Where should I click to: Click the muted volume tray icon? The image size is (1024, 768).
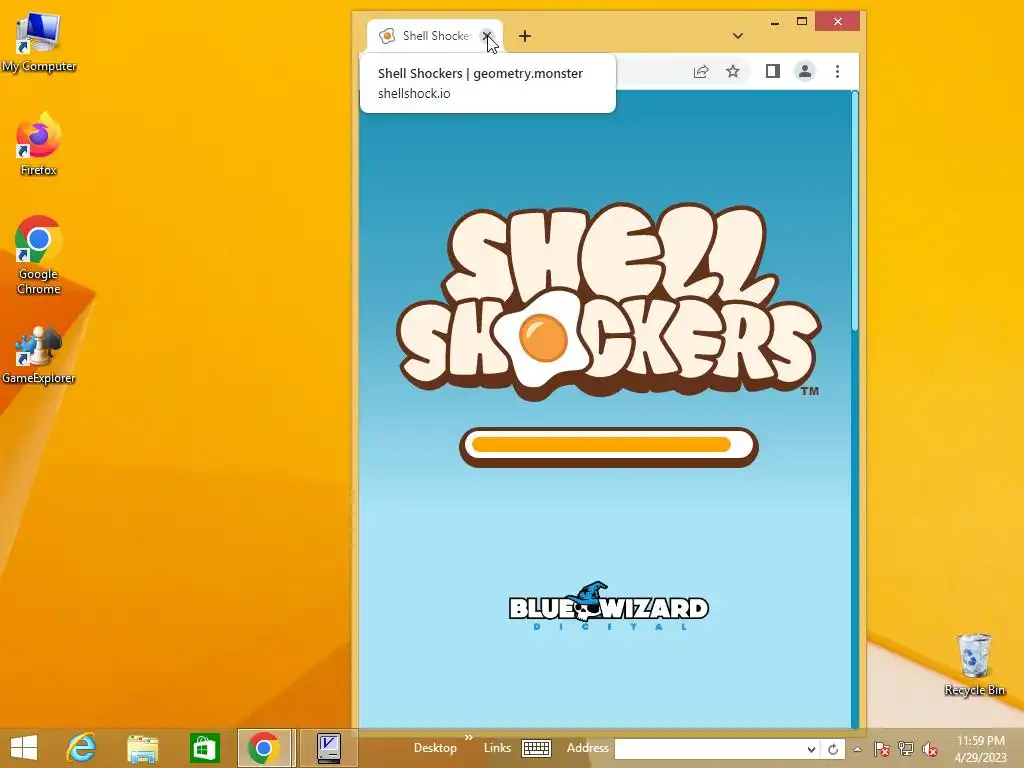click(930, 749)
